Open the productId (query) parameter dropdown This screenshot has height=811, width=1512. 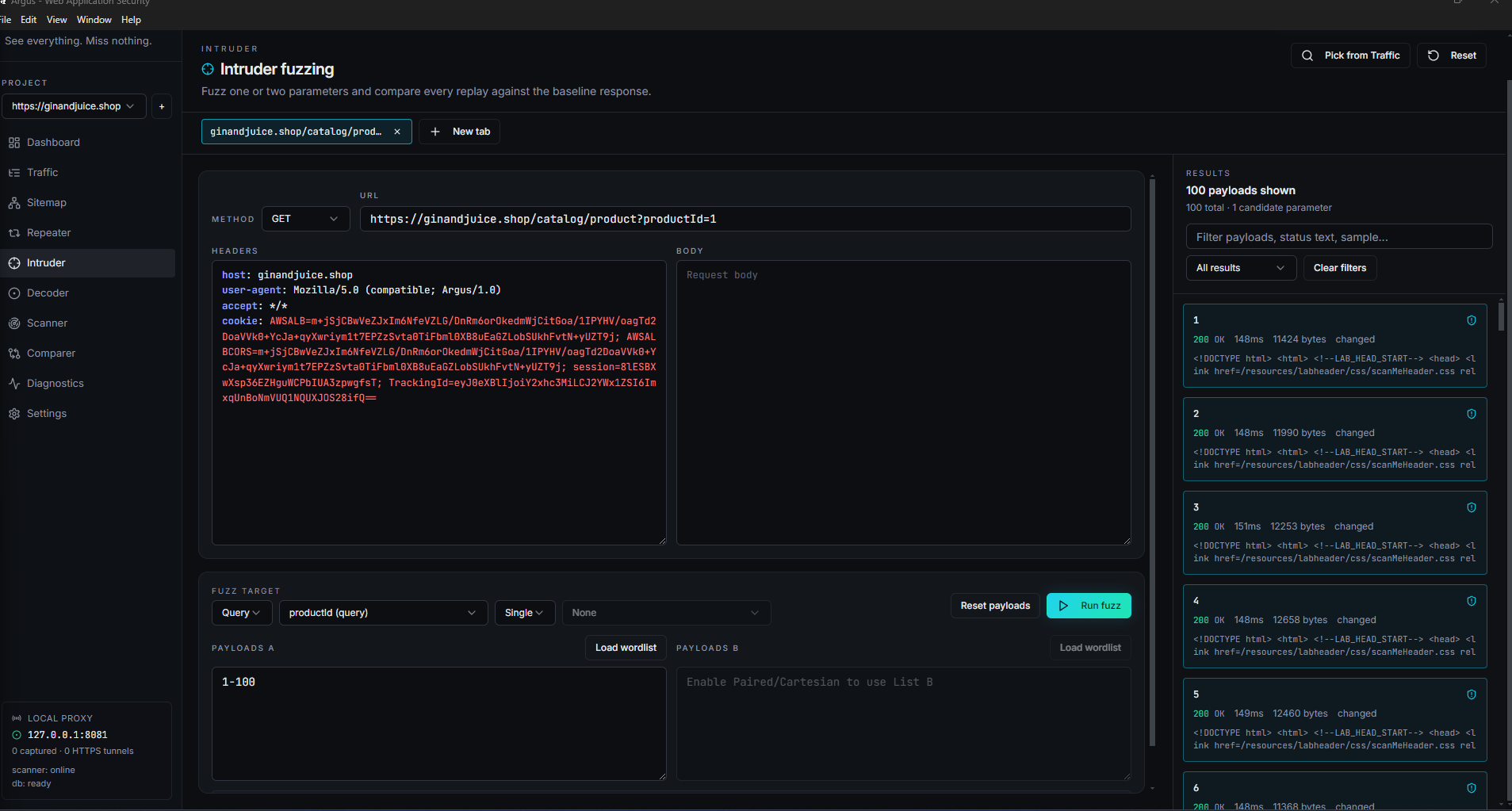pos(383,613)
